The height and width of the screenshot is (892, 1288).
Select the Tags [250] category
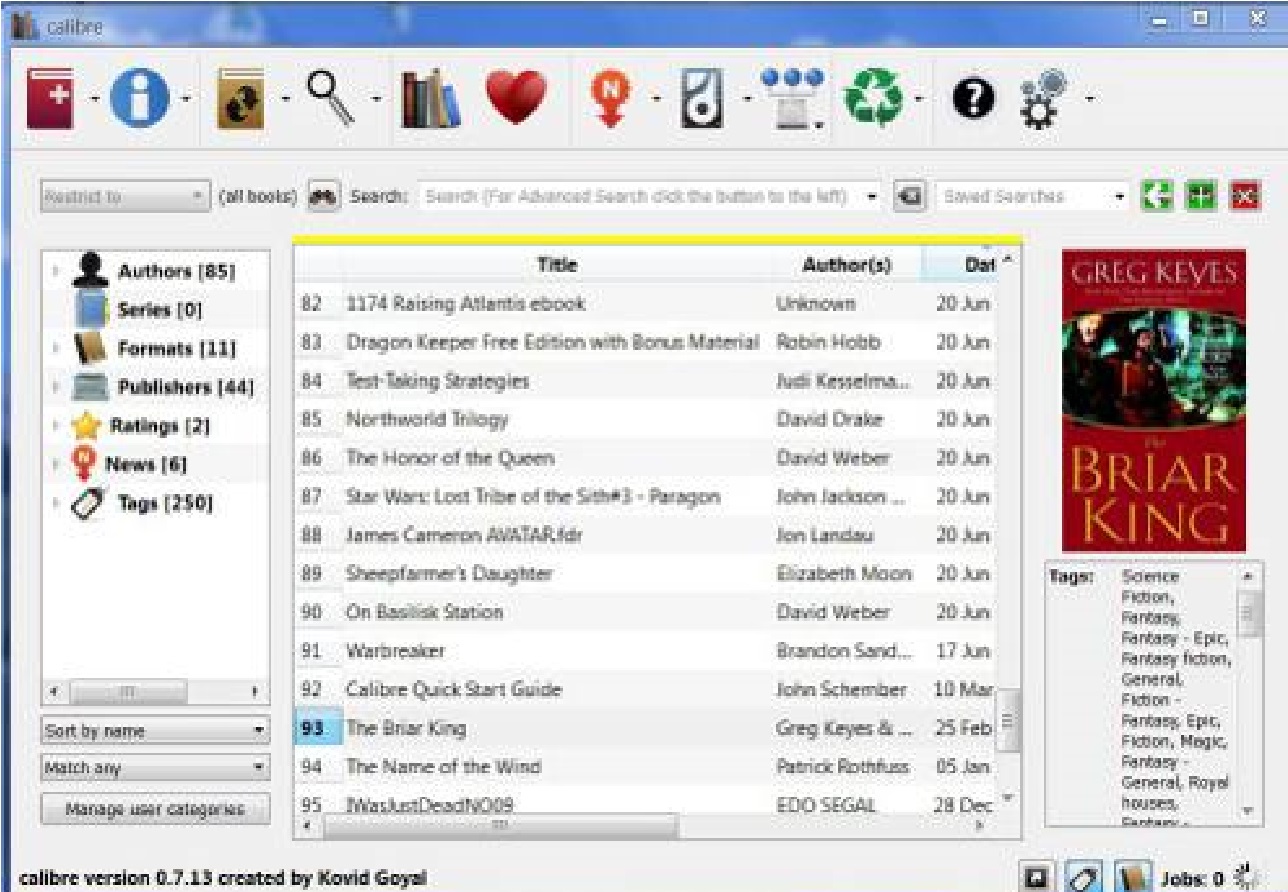[164, 503]
